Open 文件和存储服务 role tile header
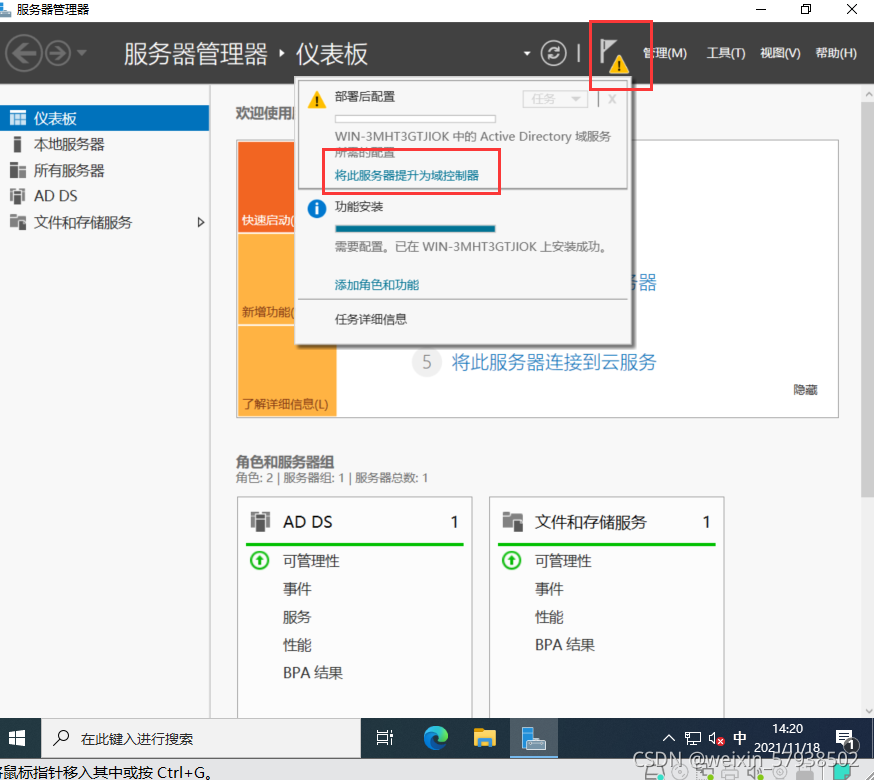The width and height of the screenshot is (874, 780). 606,522
